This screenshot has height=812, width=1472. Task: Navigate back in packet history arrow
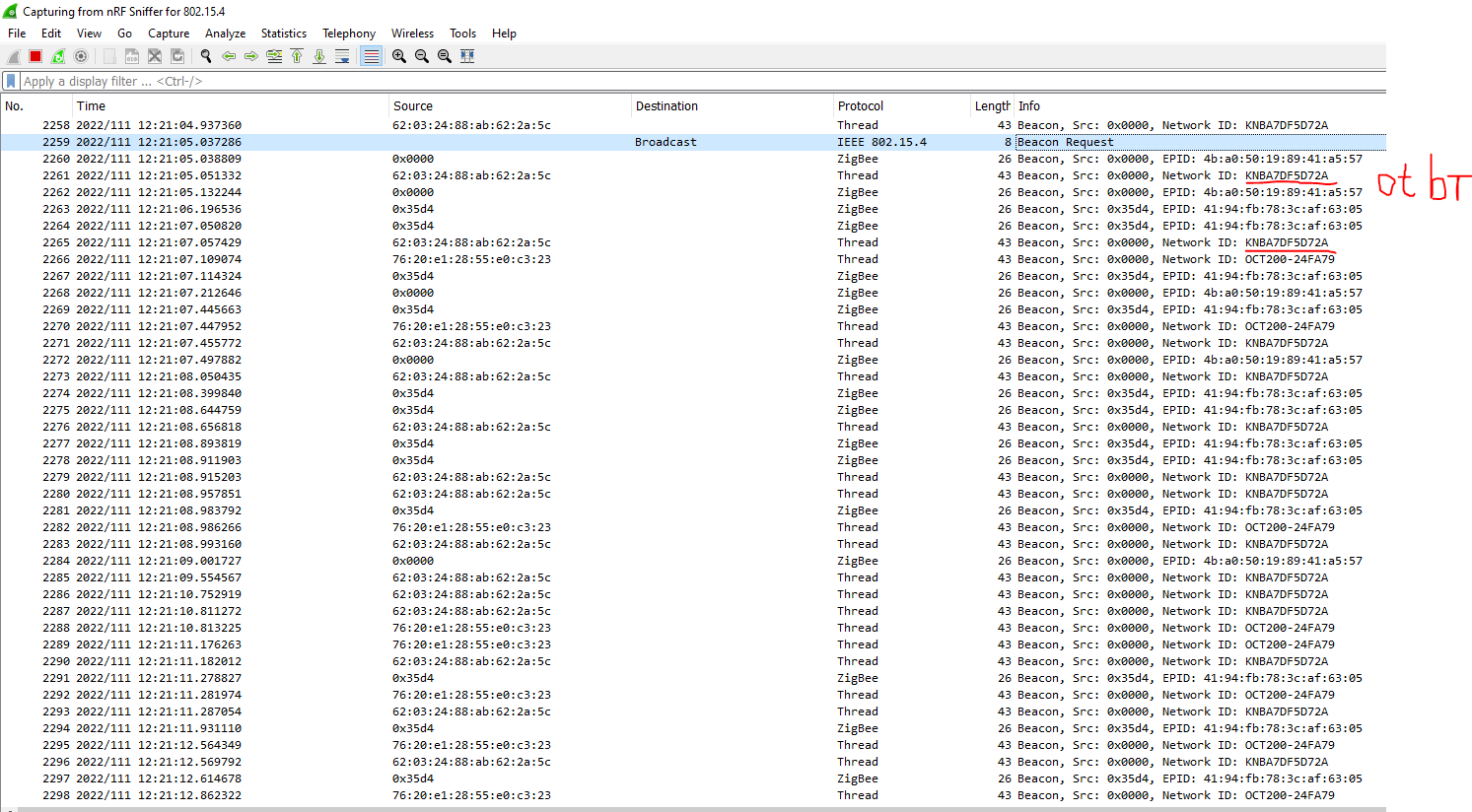pos(228,56)
